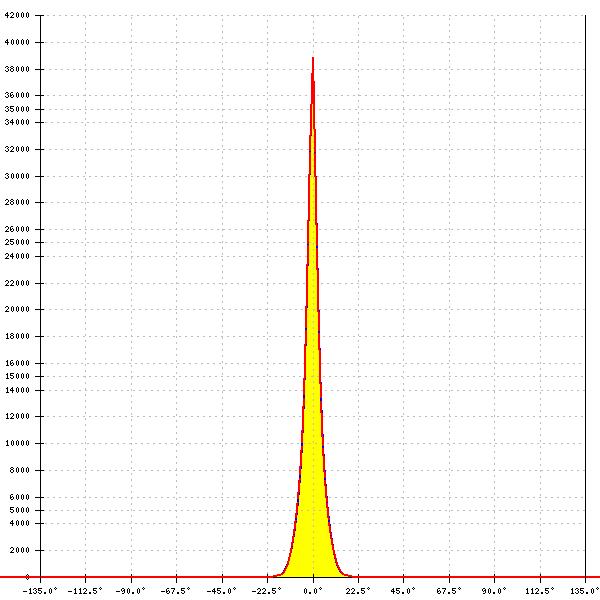Click the 0.0° x-axis label
Screen dimensions: 600x600
(x=313, y=591)
